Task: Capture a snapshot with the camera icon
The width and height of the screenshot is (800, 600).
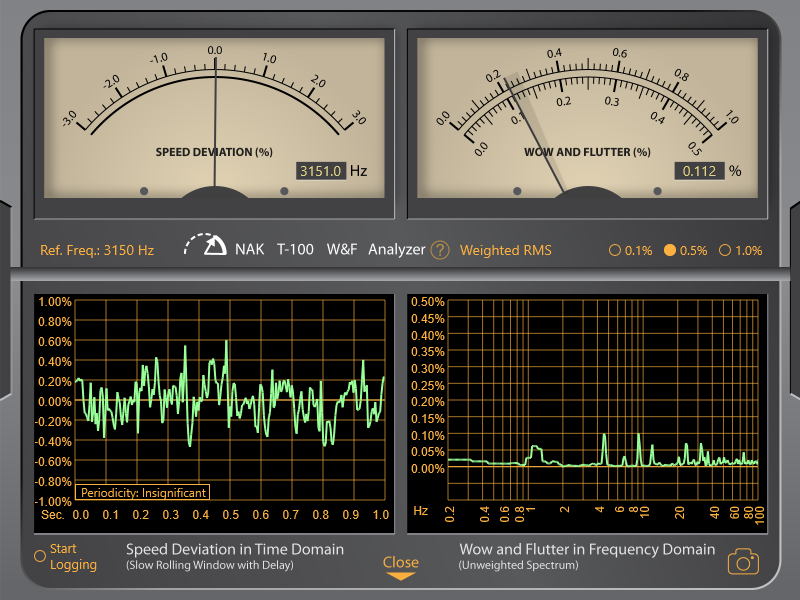Action: coord(742,561)
